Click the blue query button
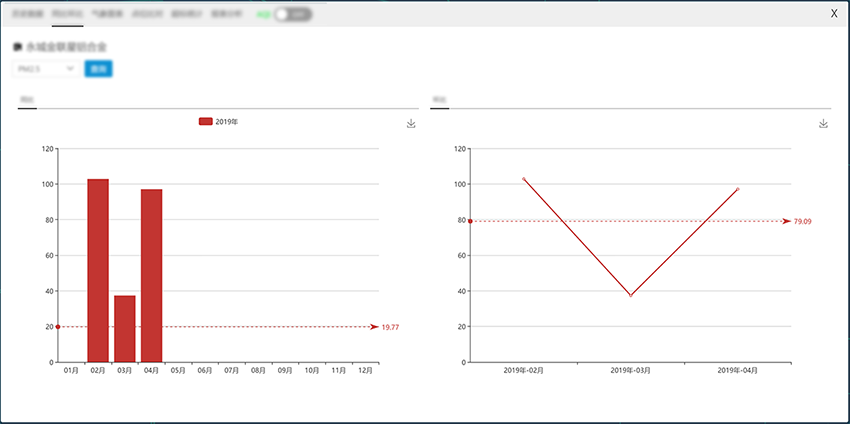This screenshot has height=424, width=850. click(x=98, y=69)
